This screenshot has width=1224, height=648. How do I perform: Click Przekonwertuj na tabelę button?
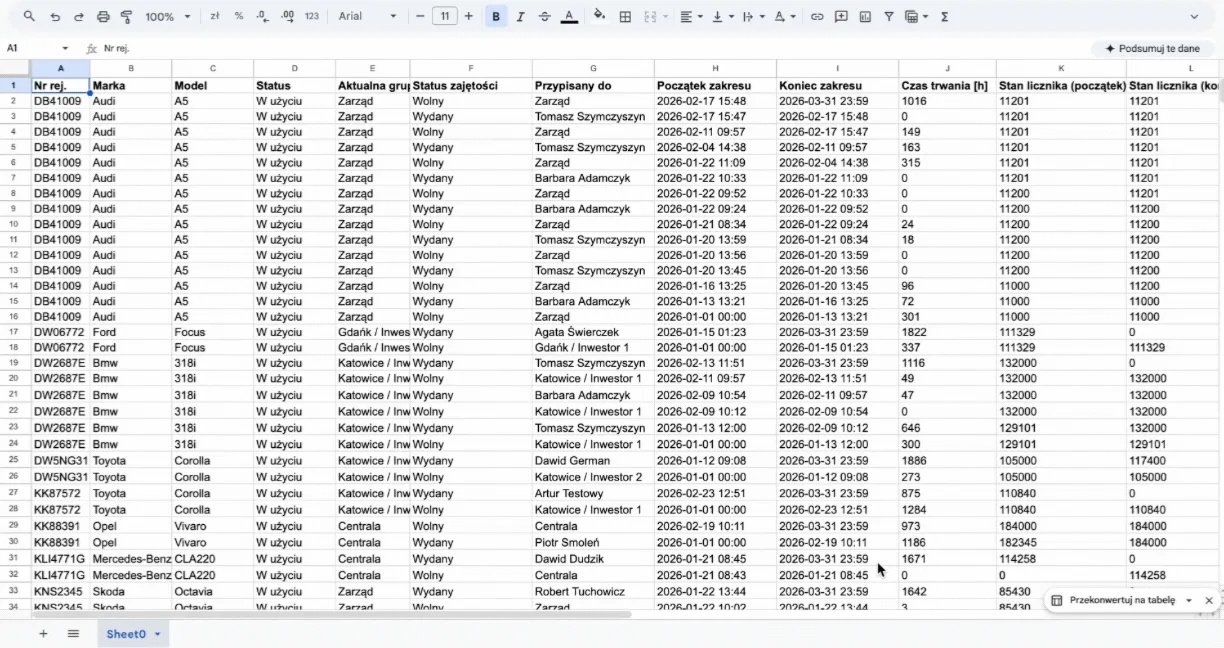1113,600
